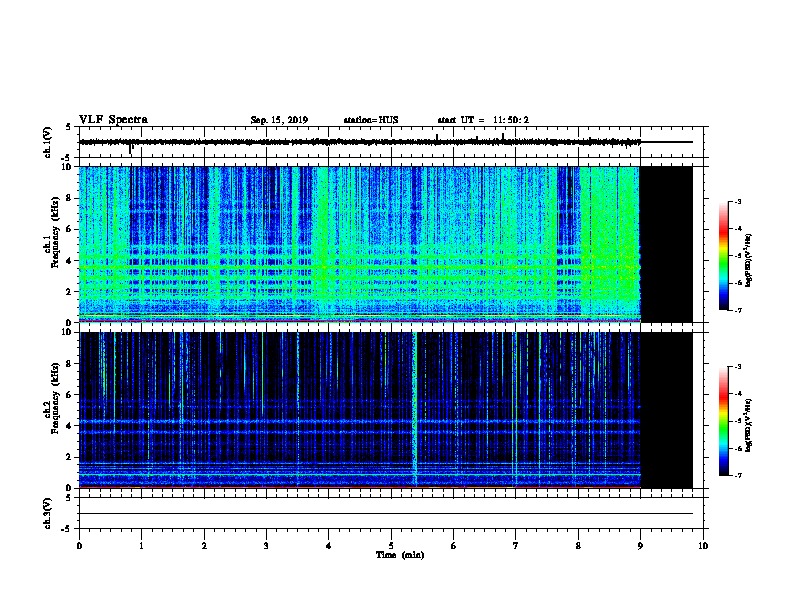
Task: Click the black no-data block in ch.1 spectrogram
Action: (667, 244)
